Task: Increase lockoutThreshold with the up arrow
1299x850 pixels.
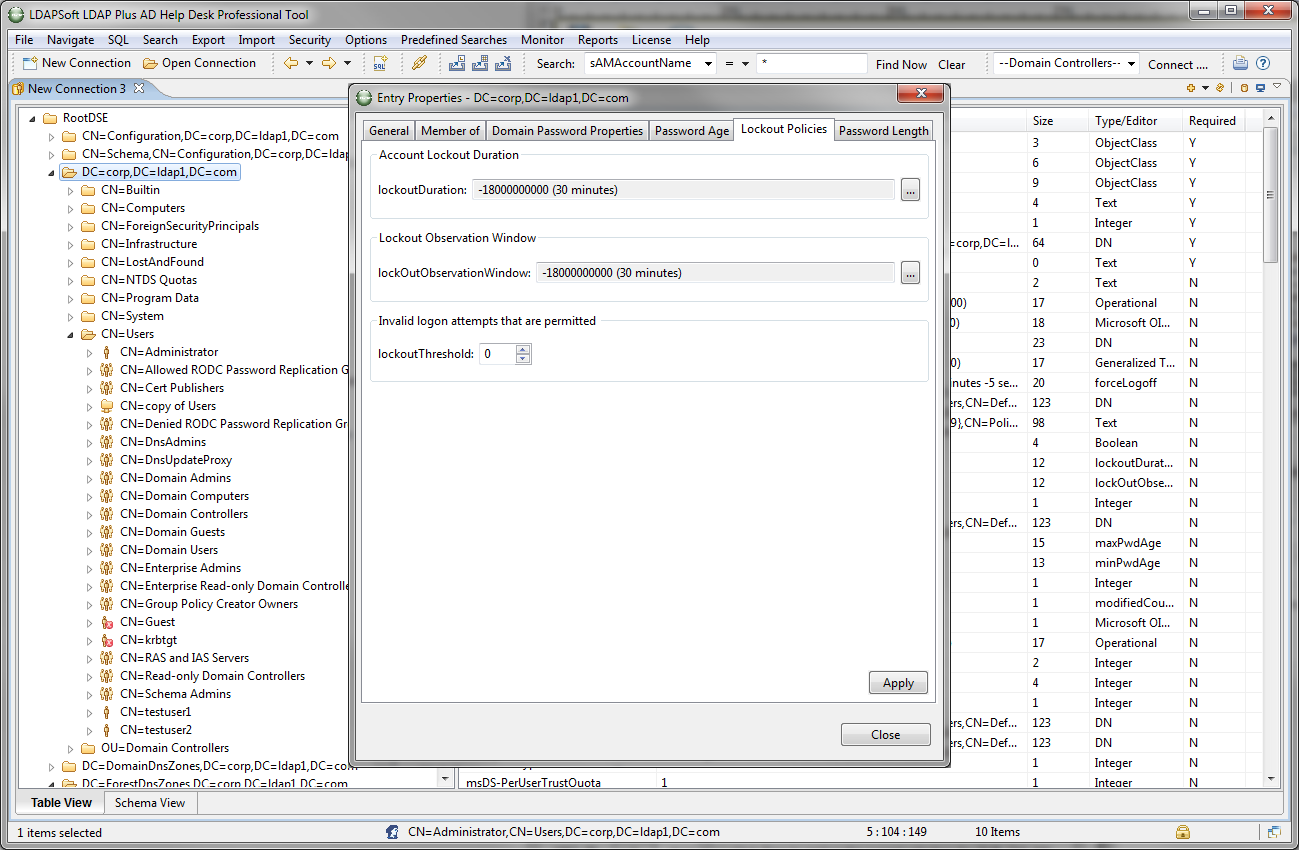Action: (x=523, y=349)
